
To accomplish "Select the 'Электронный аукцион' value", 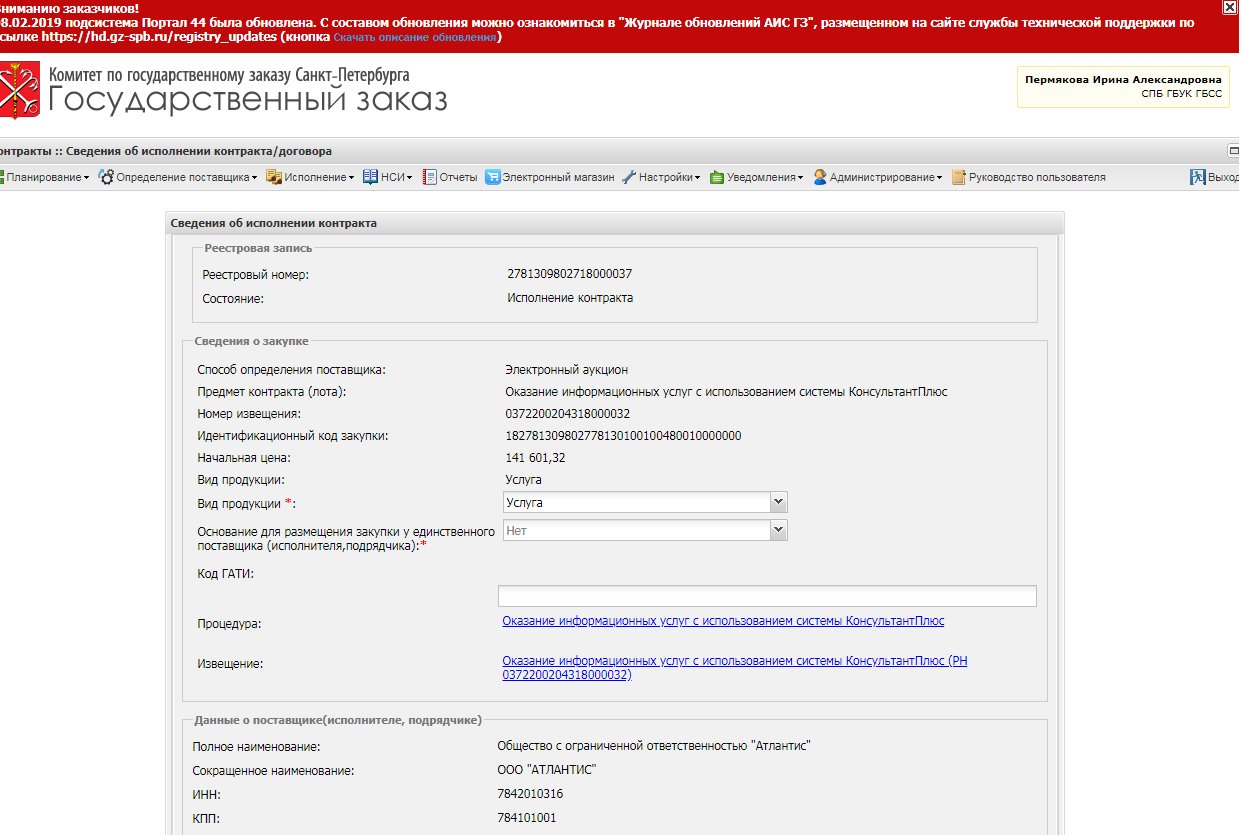I will point(567,370).
